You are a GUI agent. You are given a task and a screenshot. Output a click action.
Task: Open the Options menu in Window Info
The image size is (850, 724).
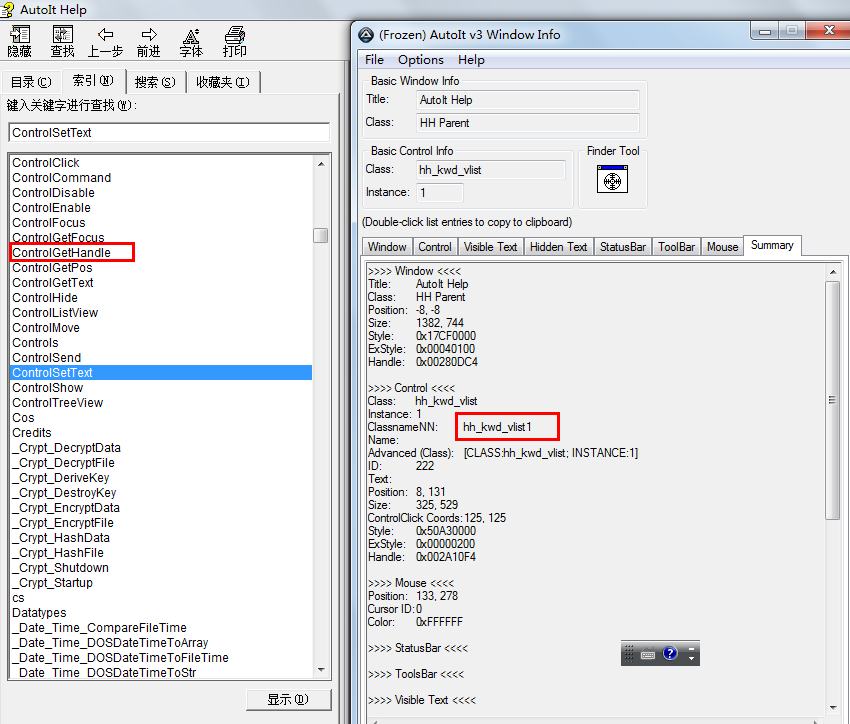click(421, 60)
